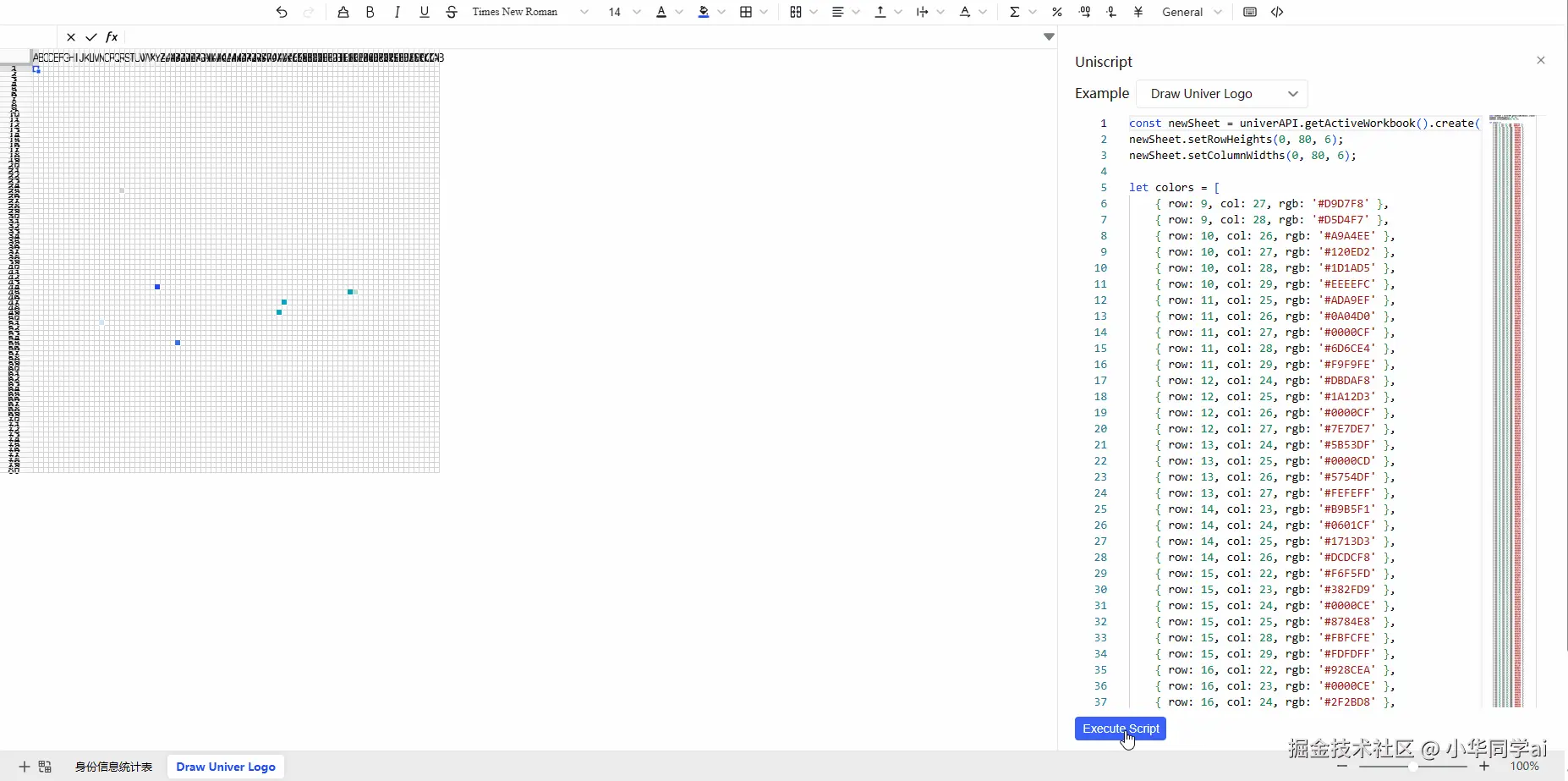Toggle the Uniscript code panel icon
The height and width of the screenshot is (781, 1568).
tap(1277, 12)
